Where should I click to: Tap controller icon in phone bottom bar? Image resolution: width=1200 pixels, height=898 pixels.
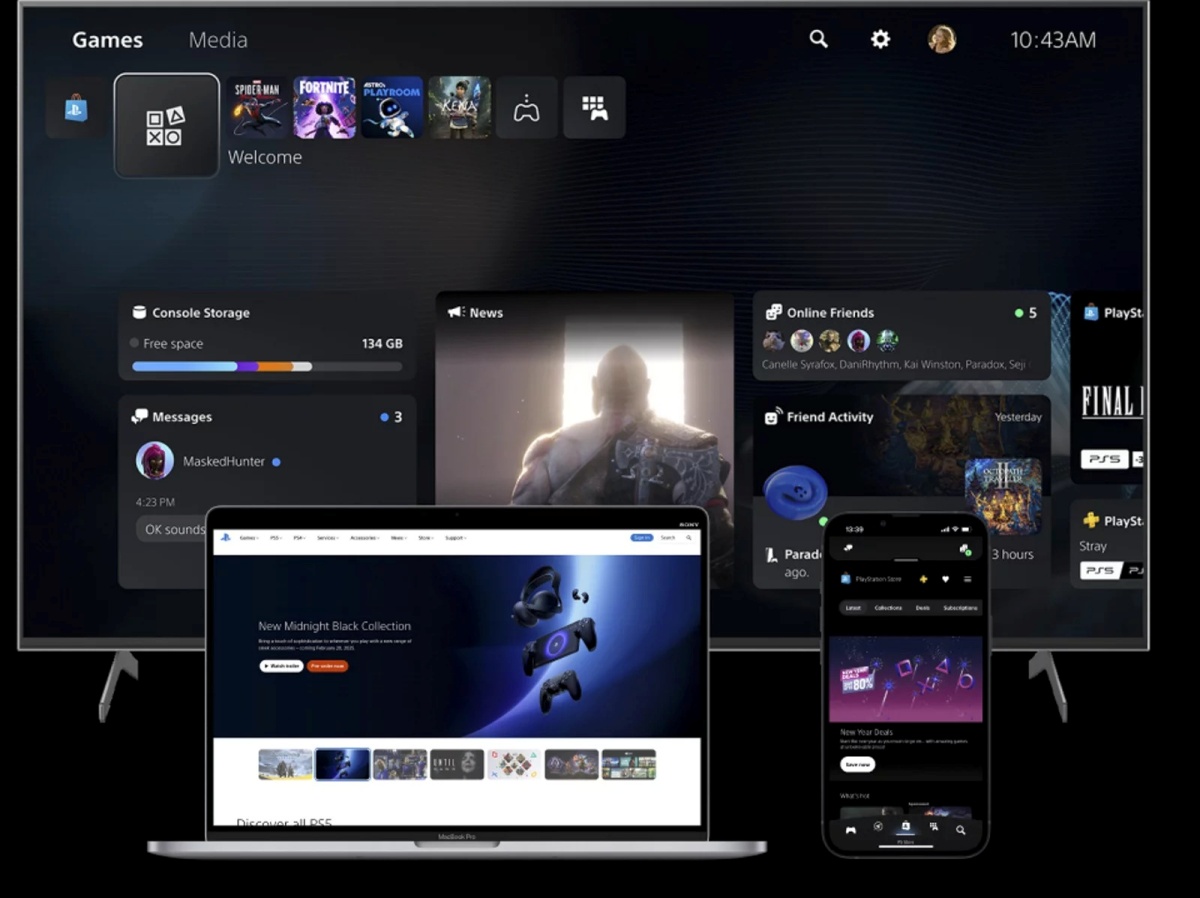(x=851, y=830)
